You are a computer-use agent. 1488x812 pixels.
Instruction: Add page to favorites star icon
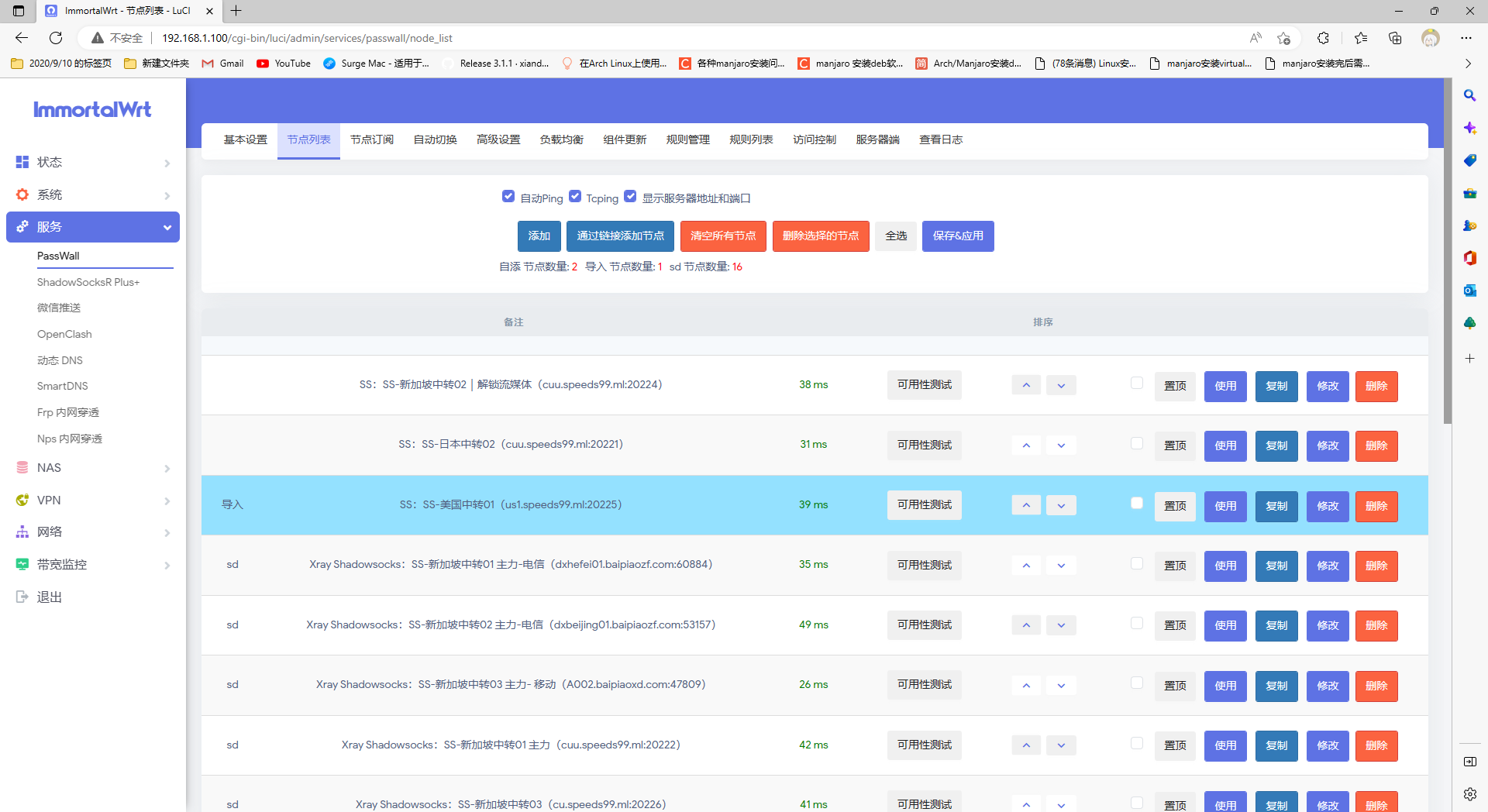[1284, 38]
